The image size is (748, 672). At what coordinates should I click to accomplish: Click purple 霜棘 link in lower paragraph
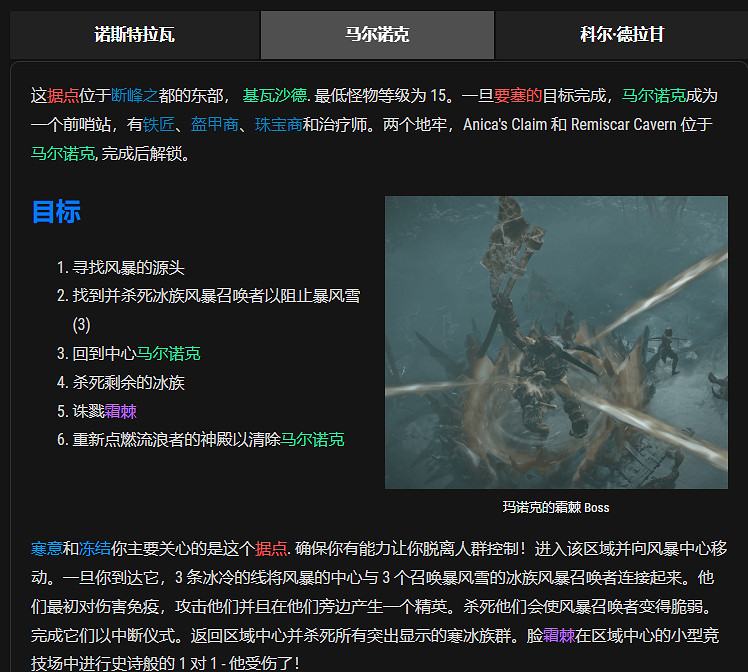[x=559, y=636]
